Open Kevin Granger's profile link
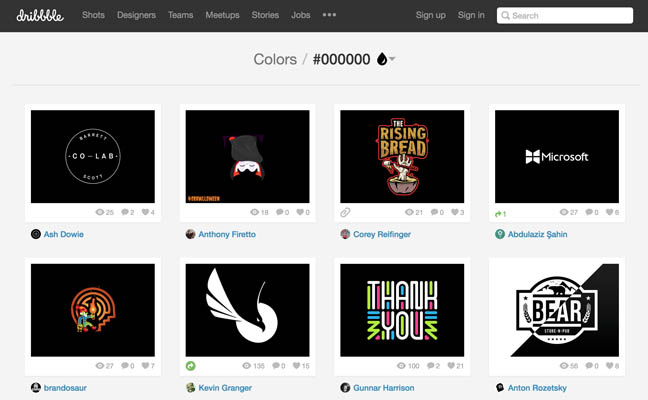648x400 pixels. pos(225,388)
